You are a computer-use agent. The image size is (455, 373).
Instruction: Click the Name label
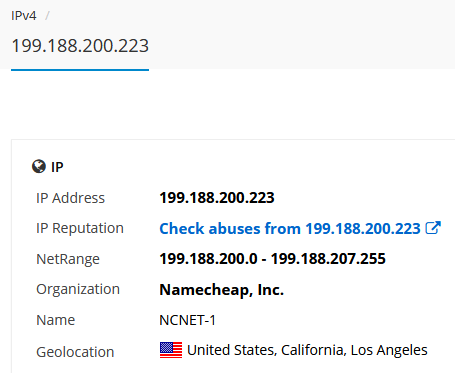pyautogui.click(x=55, y=320)
